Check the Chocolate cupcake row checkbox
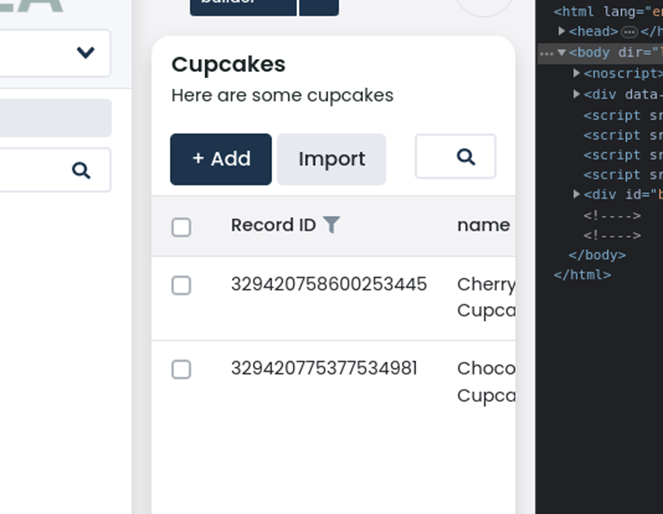The width and height of the screenshot is (663, 514). pos(181,369)
